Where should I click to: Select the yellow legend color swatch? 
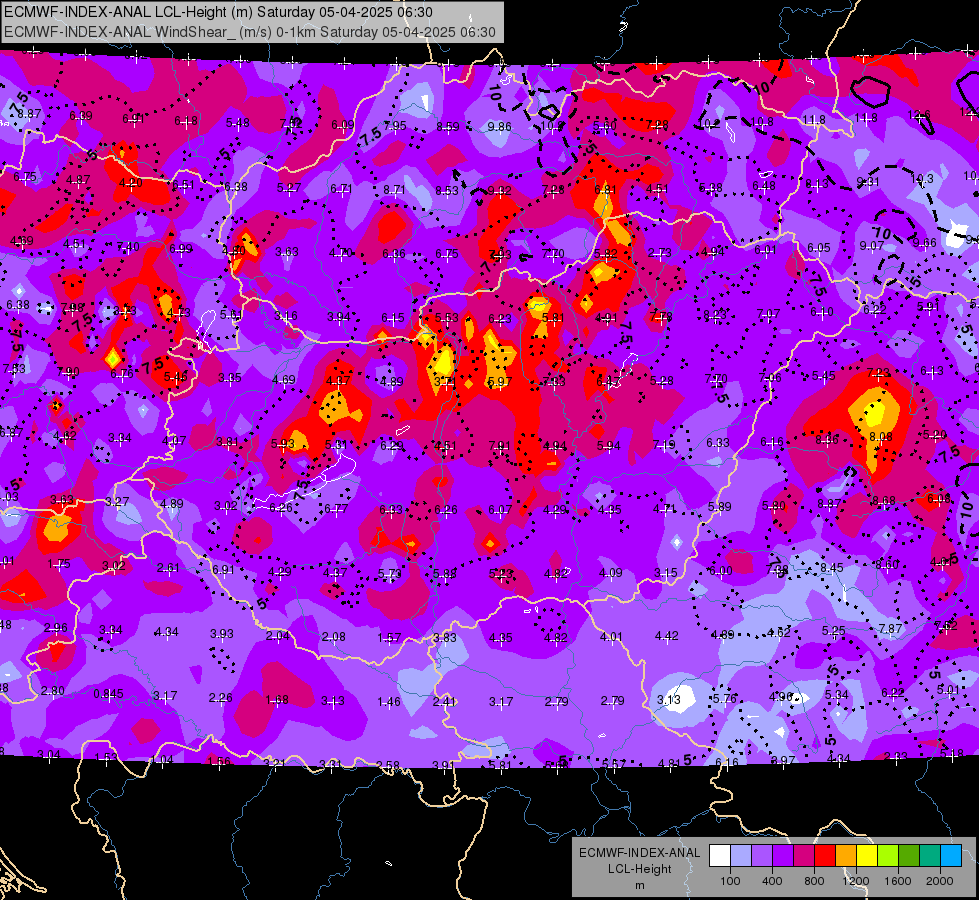click(867, 856)
